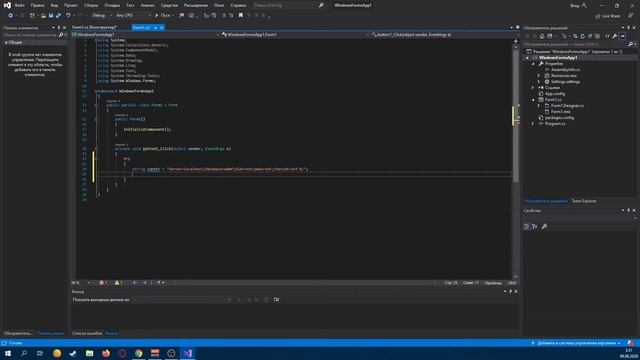Open Chrome from the taskbar
The image size is (640, 360).
pyautogui.click(x=139, y=353)
